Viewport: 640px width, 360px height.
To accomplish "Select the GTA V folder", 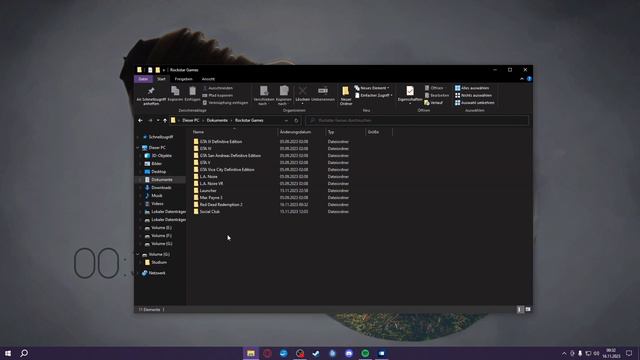I will (x=205, y=162).
